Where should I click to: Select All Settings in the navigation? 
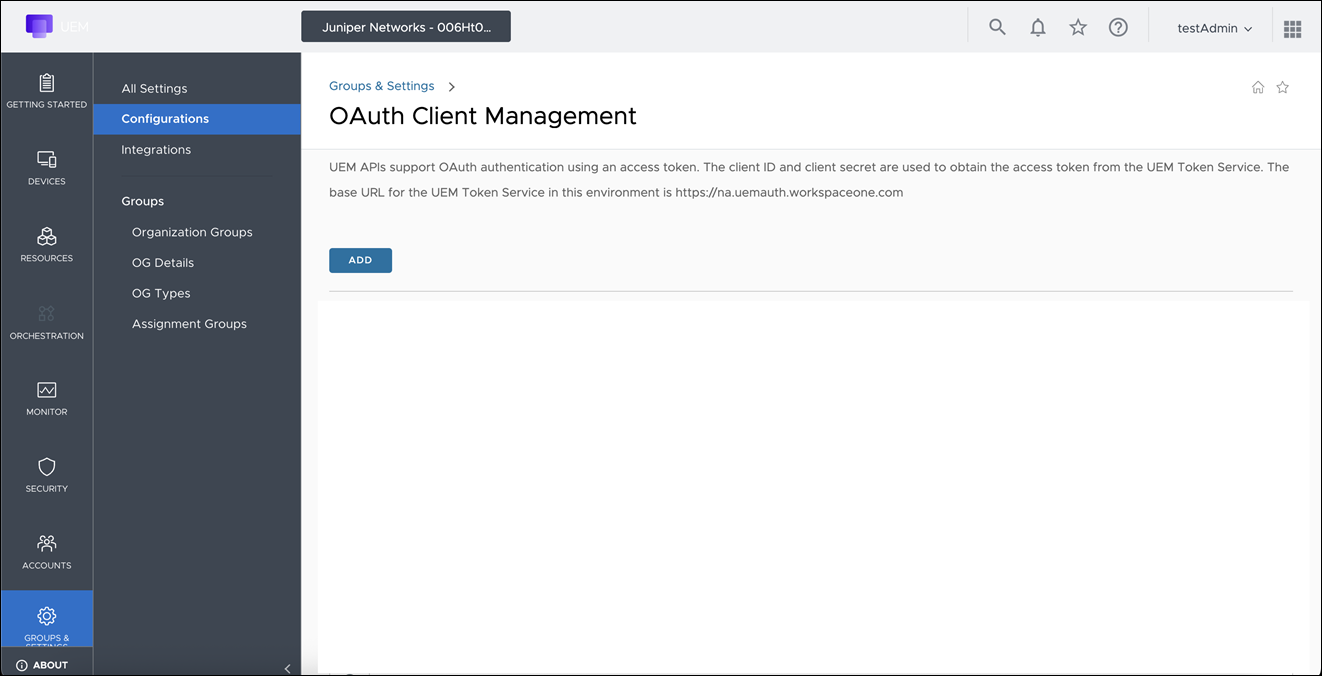154,88
